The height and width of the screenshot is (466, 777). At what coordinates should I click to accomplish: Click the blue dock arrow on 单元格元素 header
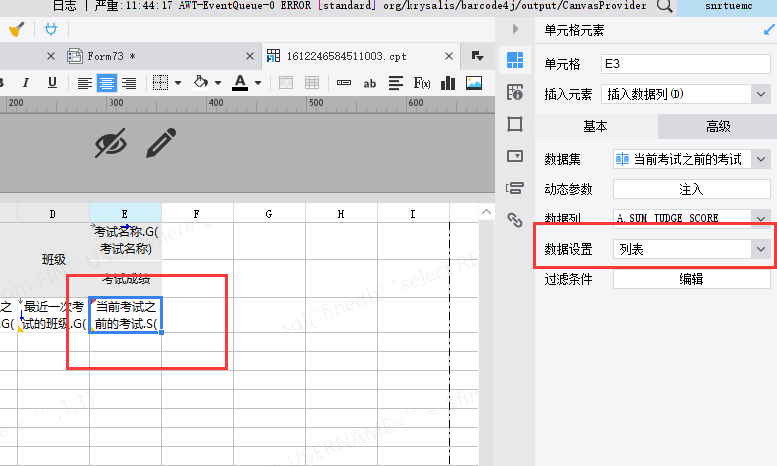(x=769, y=30)
